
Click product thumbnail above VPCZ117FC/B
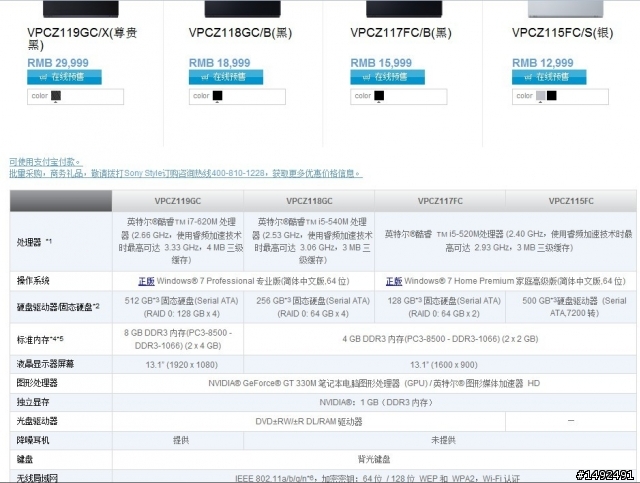coord(404,9)
